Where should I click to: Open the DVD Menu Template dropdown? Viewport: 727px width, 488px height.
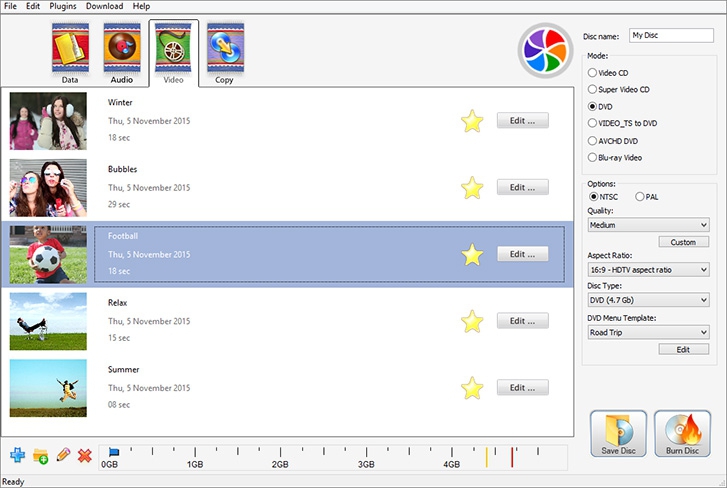pos(648,332)
